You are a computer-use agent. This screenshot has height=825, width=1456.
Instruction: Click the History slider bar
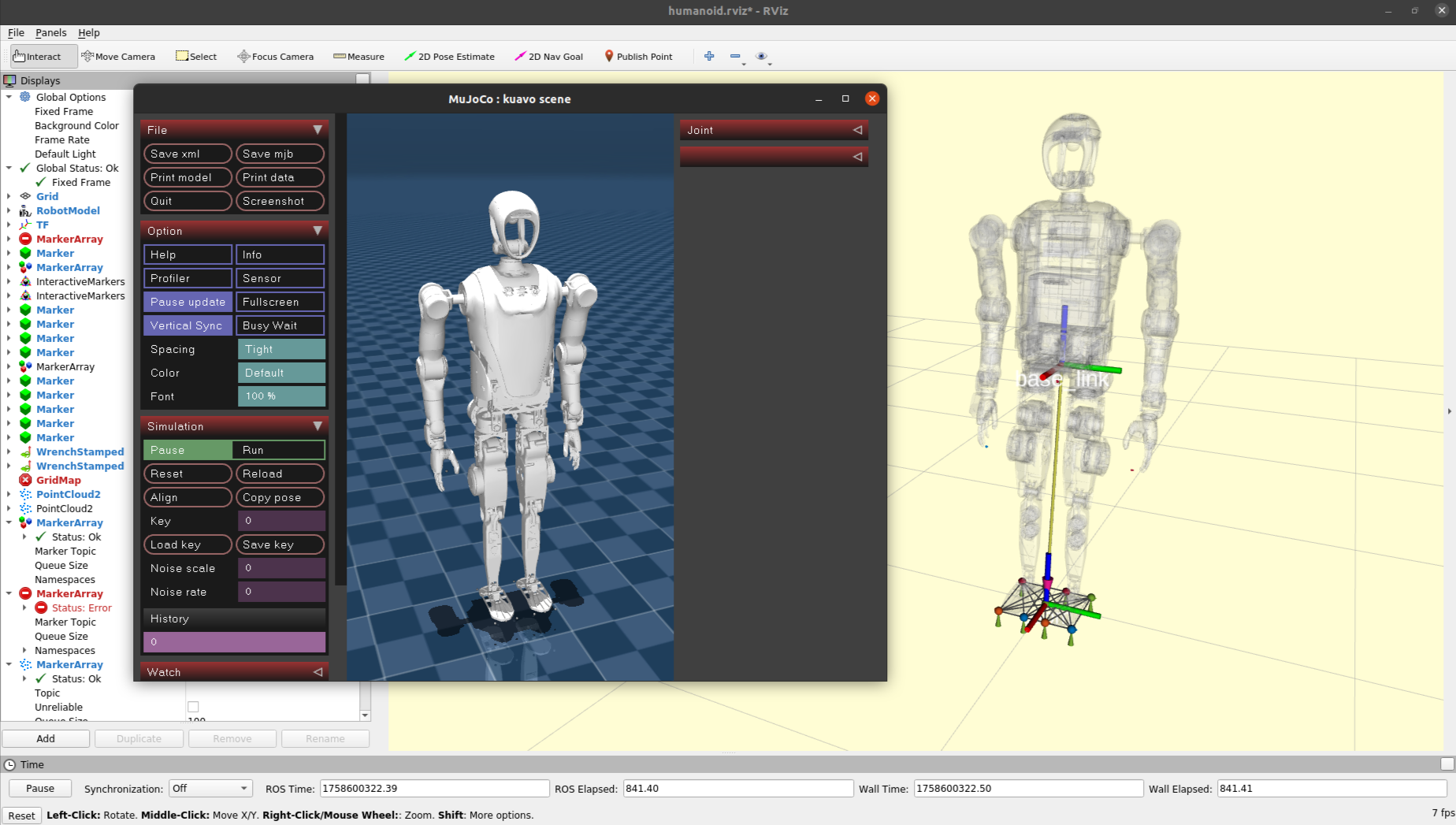234,642
